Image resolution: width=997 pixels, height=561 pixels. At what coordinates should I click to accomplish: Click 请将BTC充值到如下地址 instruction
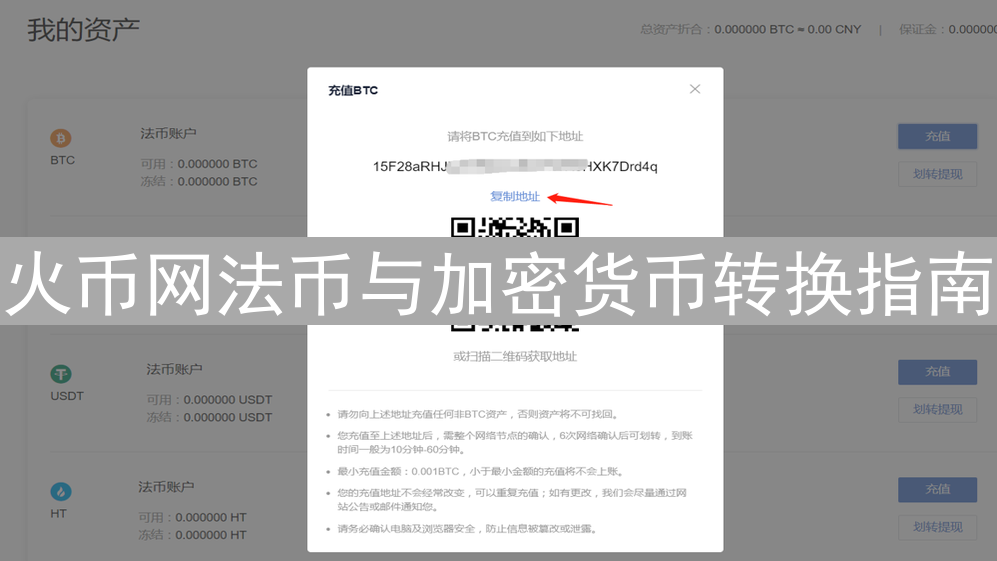515,136
